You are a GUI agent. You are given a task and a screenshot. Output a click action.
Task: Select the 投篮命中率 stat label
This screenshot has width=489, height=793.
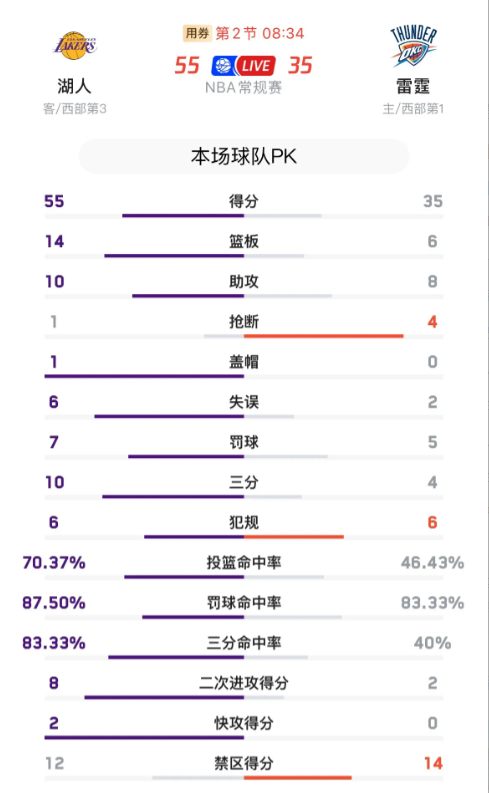[244, 562]
